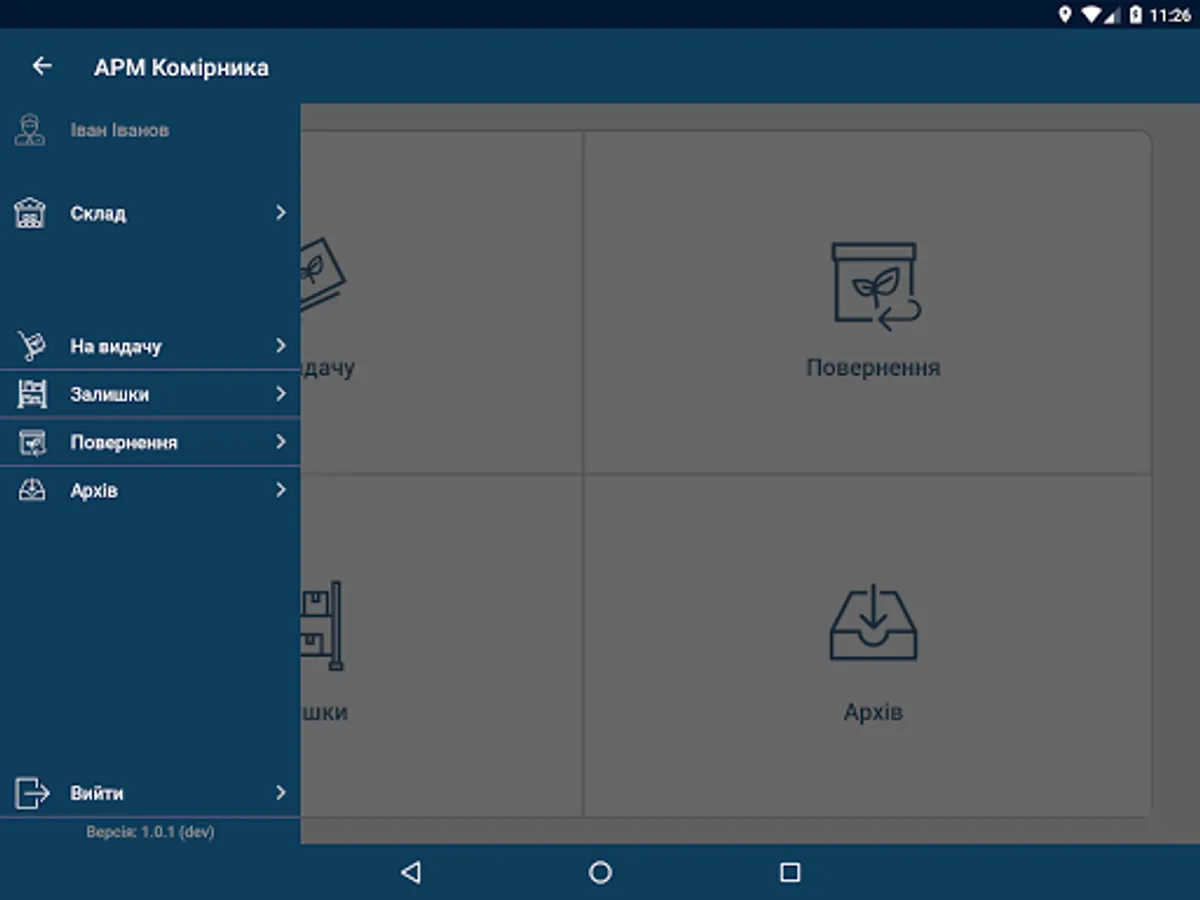Choose Вийти to log out
The width and height of the screenshot is (1200, 900).
pos(97,794)
